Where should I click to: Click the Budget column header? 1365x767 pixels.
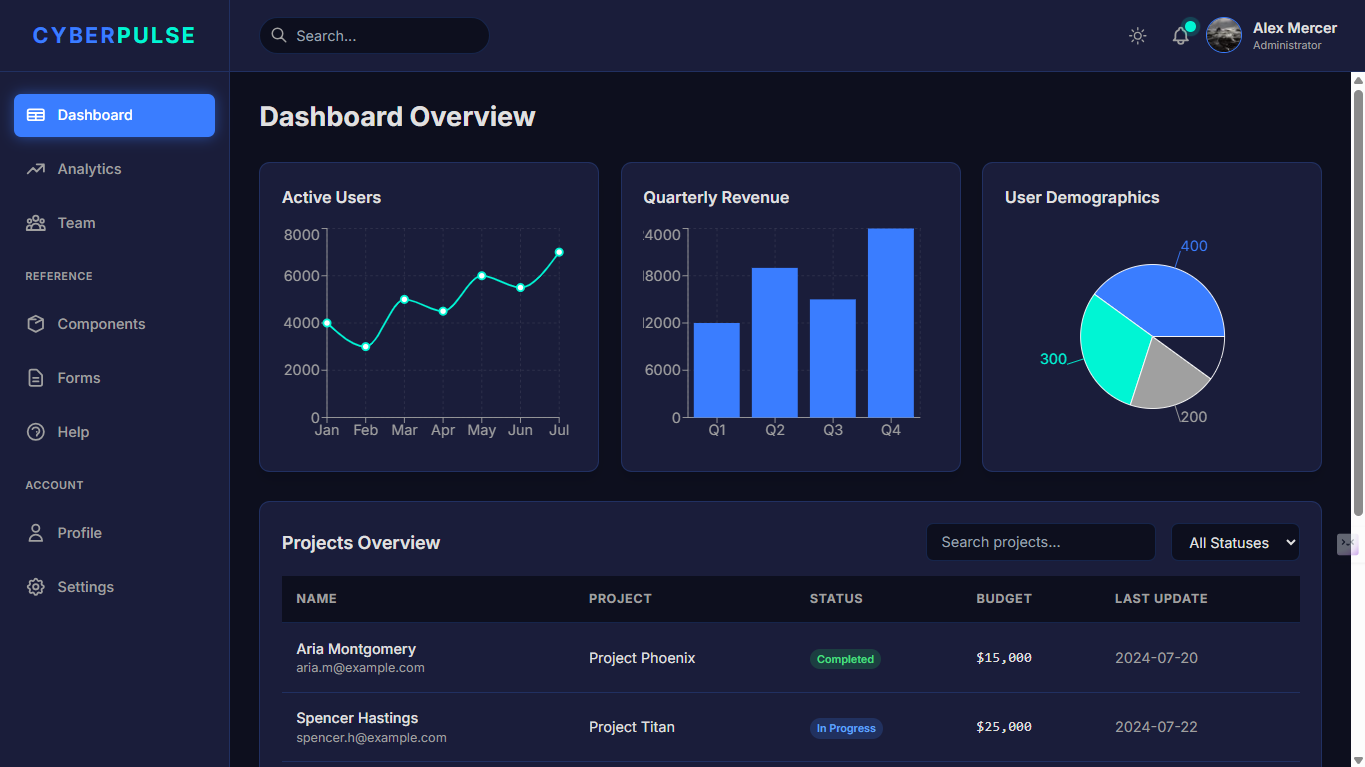1004,598
